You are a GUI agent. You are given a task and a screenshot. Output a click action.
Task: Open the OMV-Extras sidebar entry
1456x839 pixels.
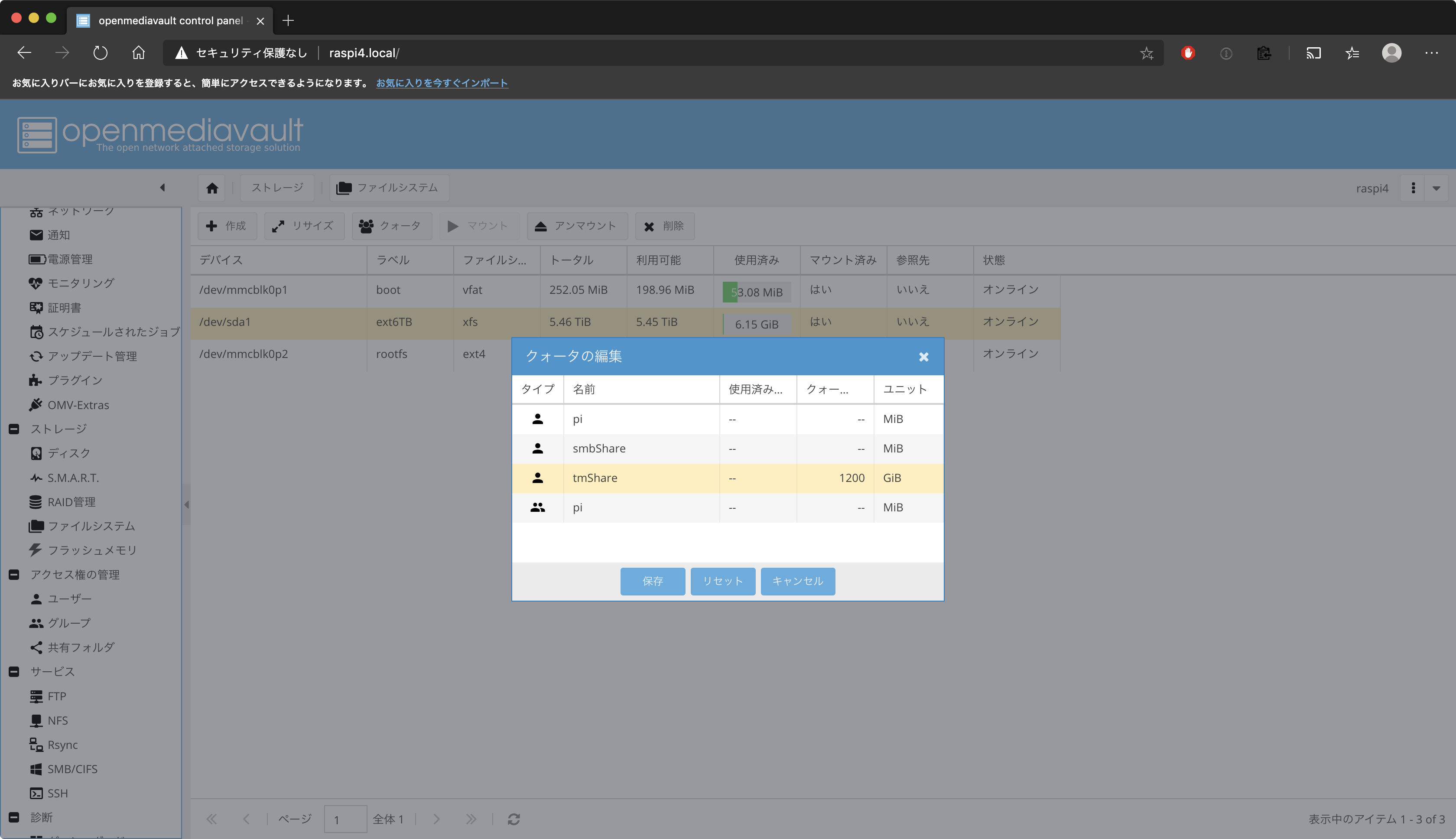pyautogui.click(x=78, y=405)
